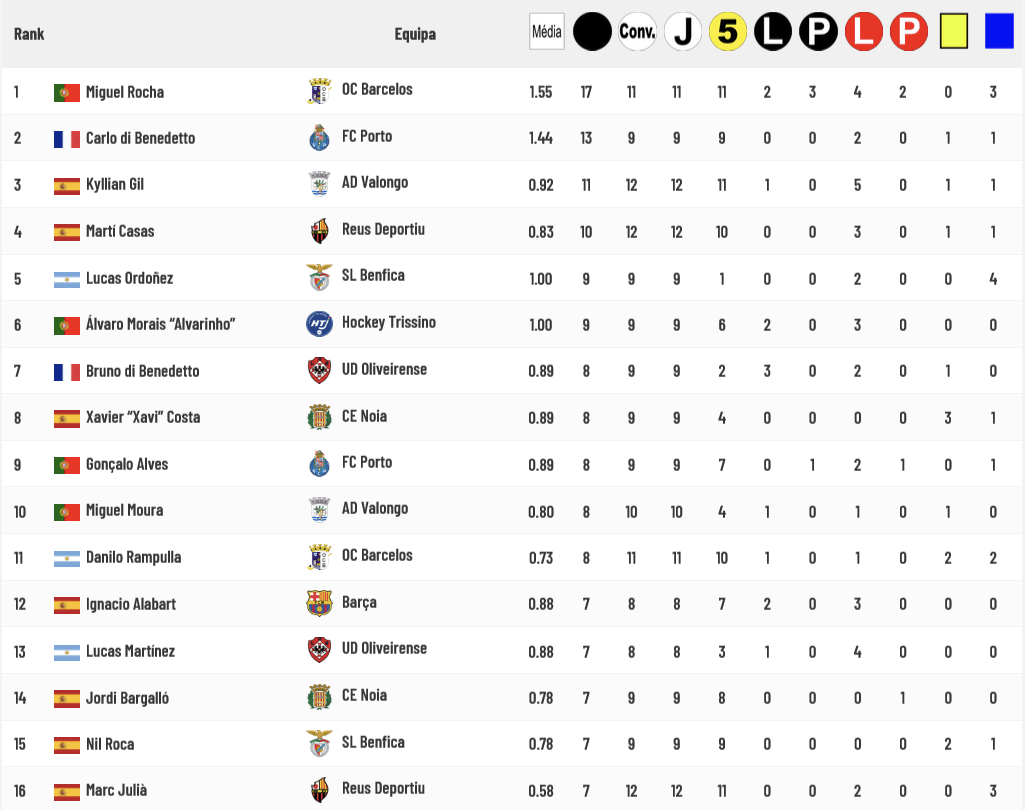Click the solid black ball column icon
This screenshot has width=1025, height=810.
(592, 31)
